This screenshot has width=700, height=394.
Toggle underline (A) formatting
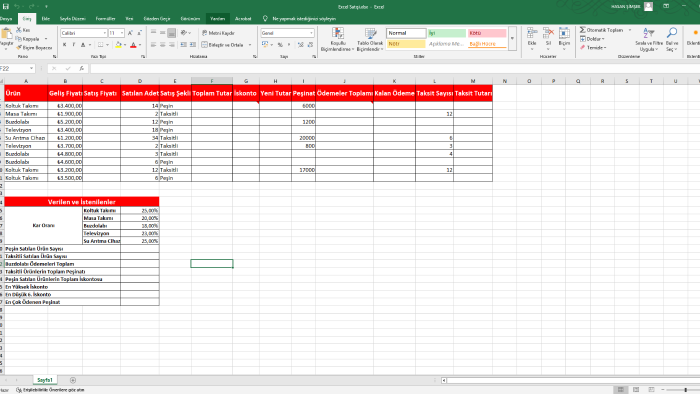point(83,45)
